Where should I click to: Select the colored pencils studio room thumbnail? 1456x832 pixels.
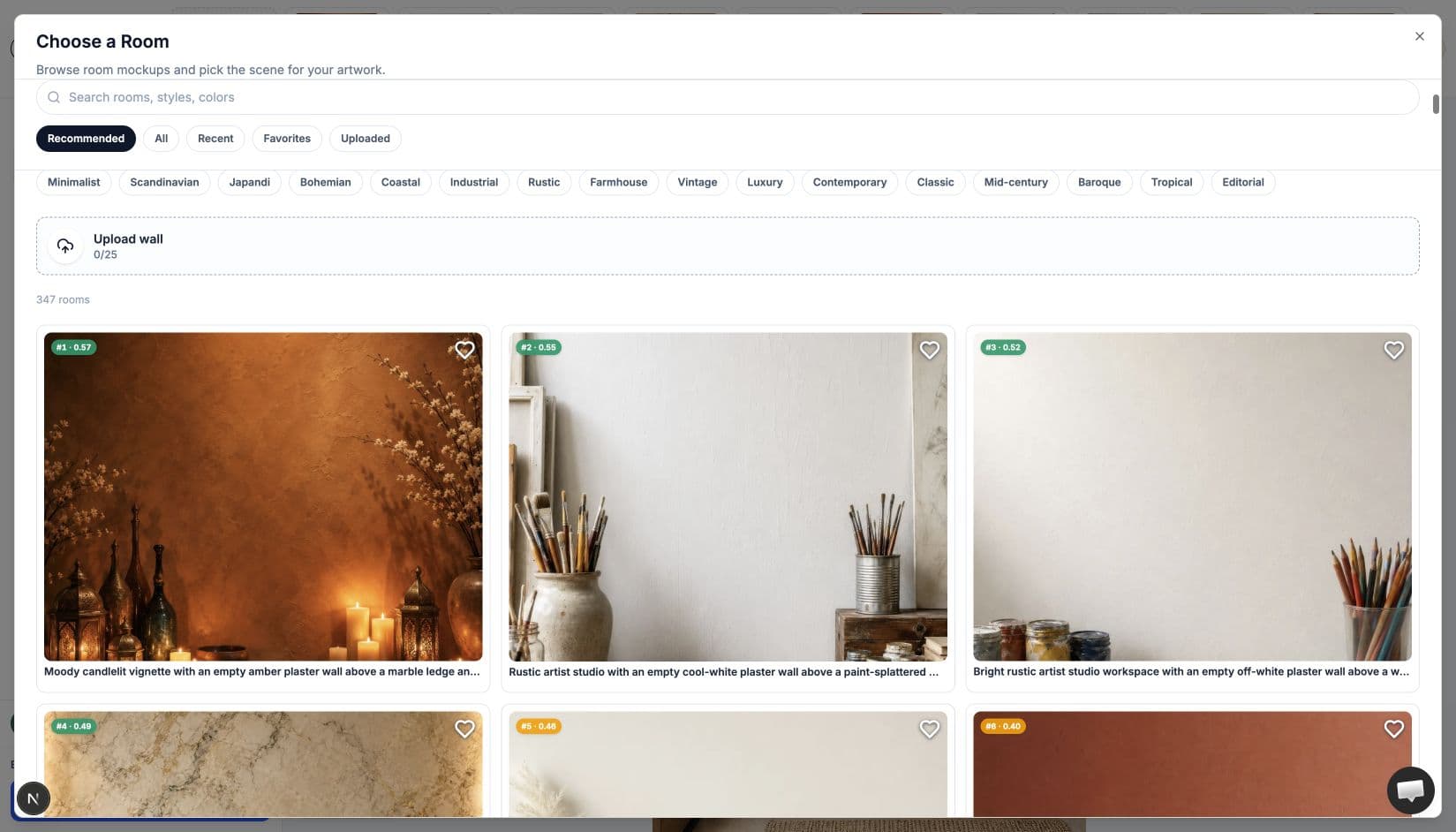click(1192, 496)
